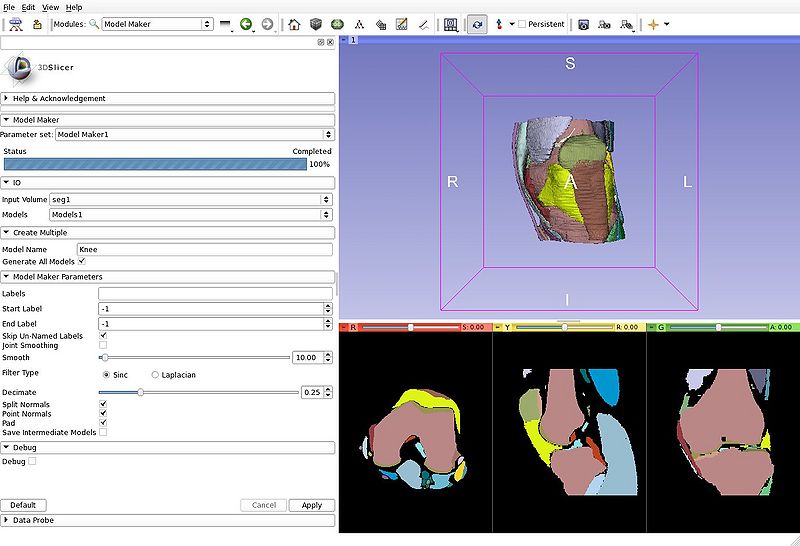Open the Modules selector dropdown
The width and height of the screenshot is (800, 546).
coord(158,24)
